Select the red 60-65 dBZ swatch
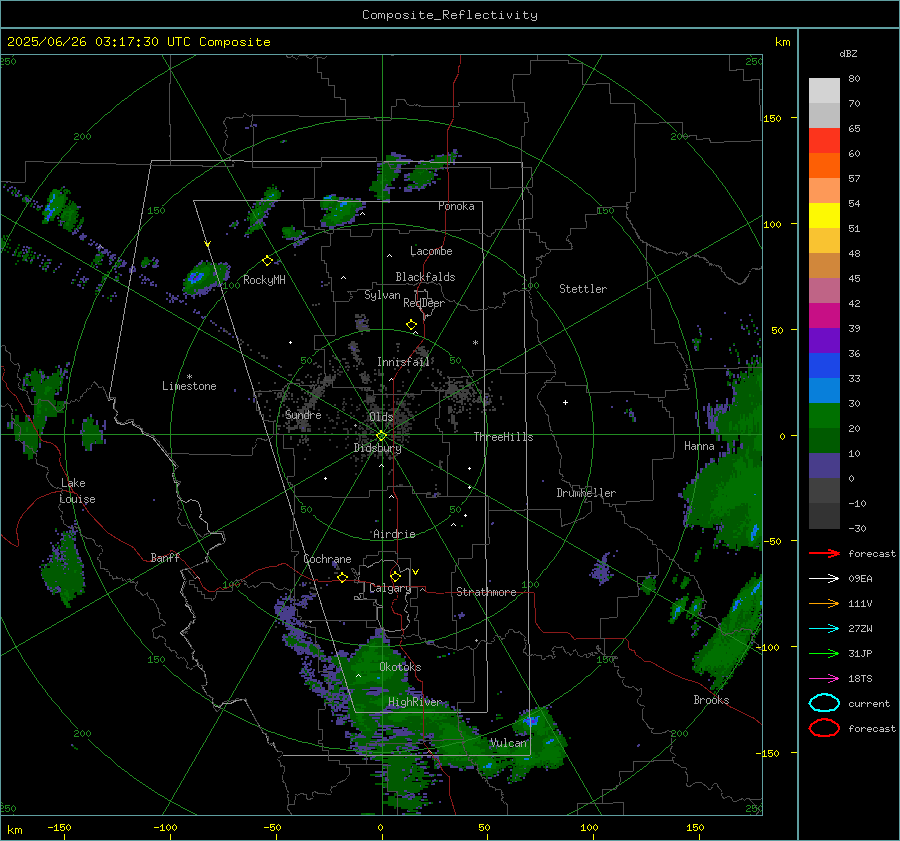The height and width of the screenshot is (841, 900). pyautogui.click(x=824, y=141)
